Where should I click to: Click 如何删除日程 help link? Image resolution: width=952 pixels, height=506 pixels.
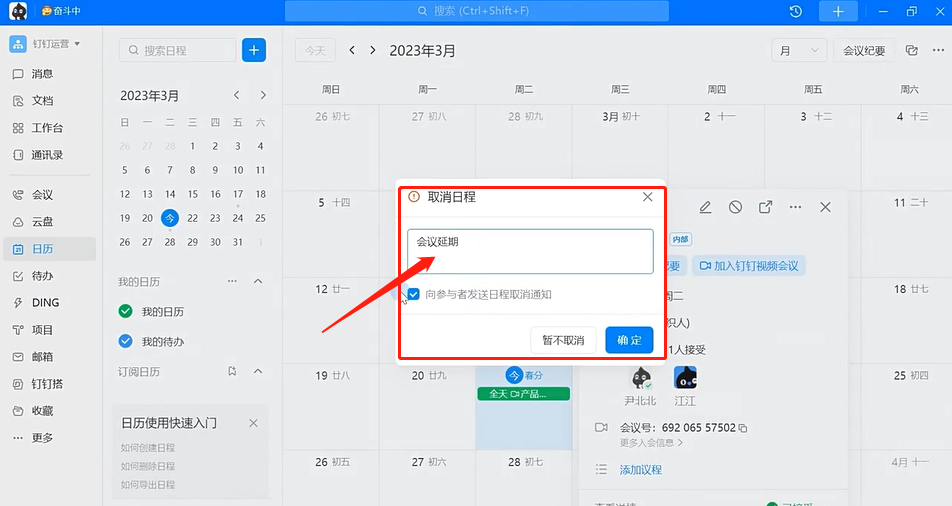[148, 467]
